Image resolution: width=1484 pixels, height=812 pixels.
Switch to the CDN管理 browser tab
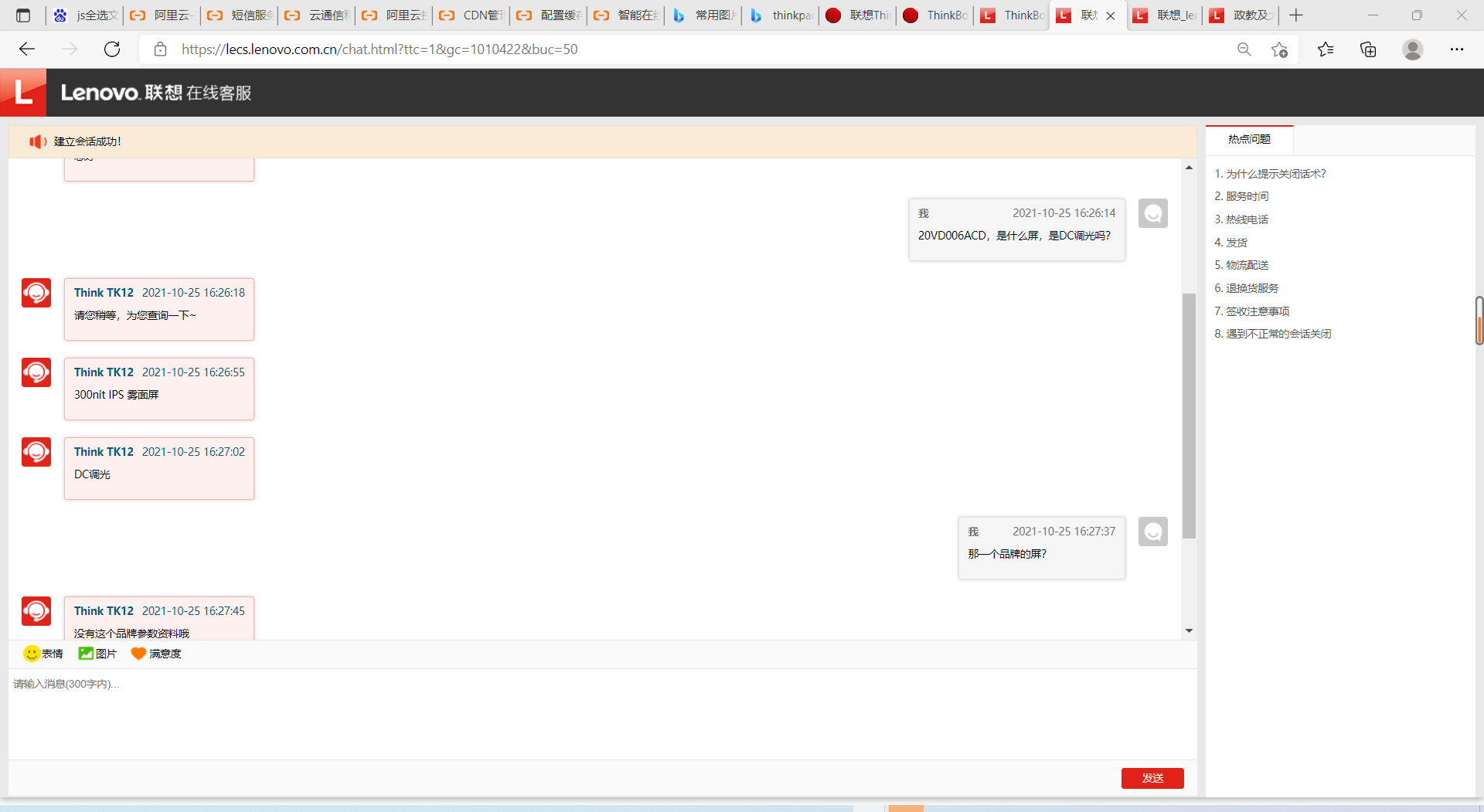471,15
